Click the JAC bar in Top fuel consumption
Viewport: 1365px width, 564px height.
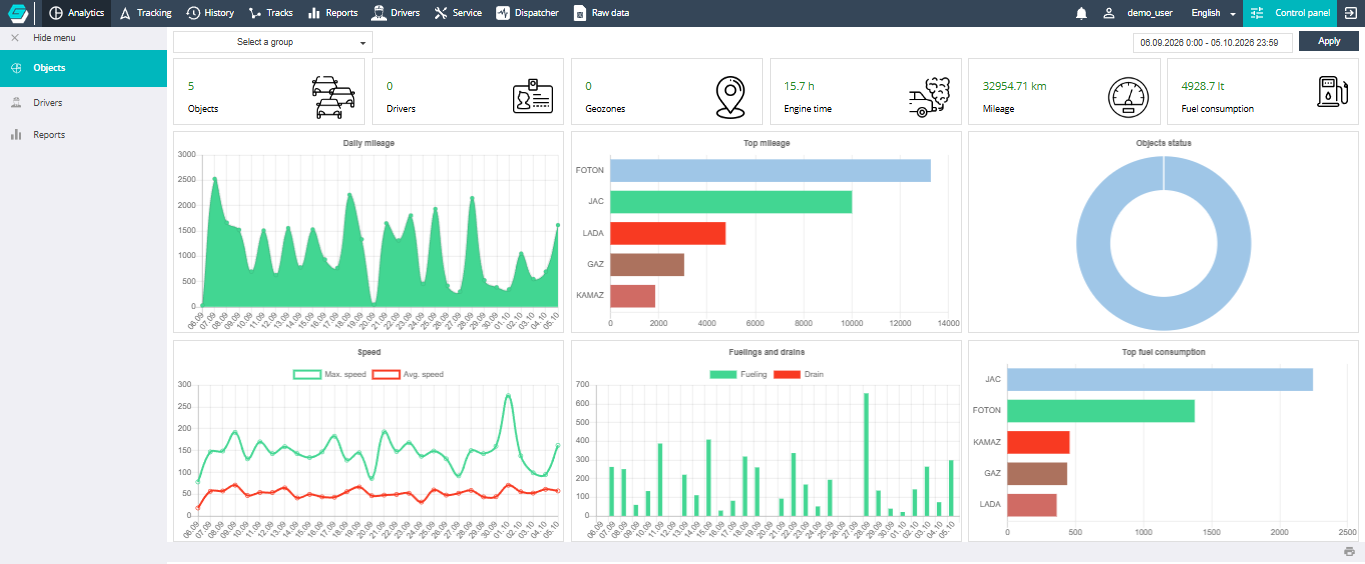click(1160, 379)
